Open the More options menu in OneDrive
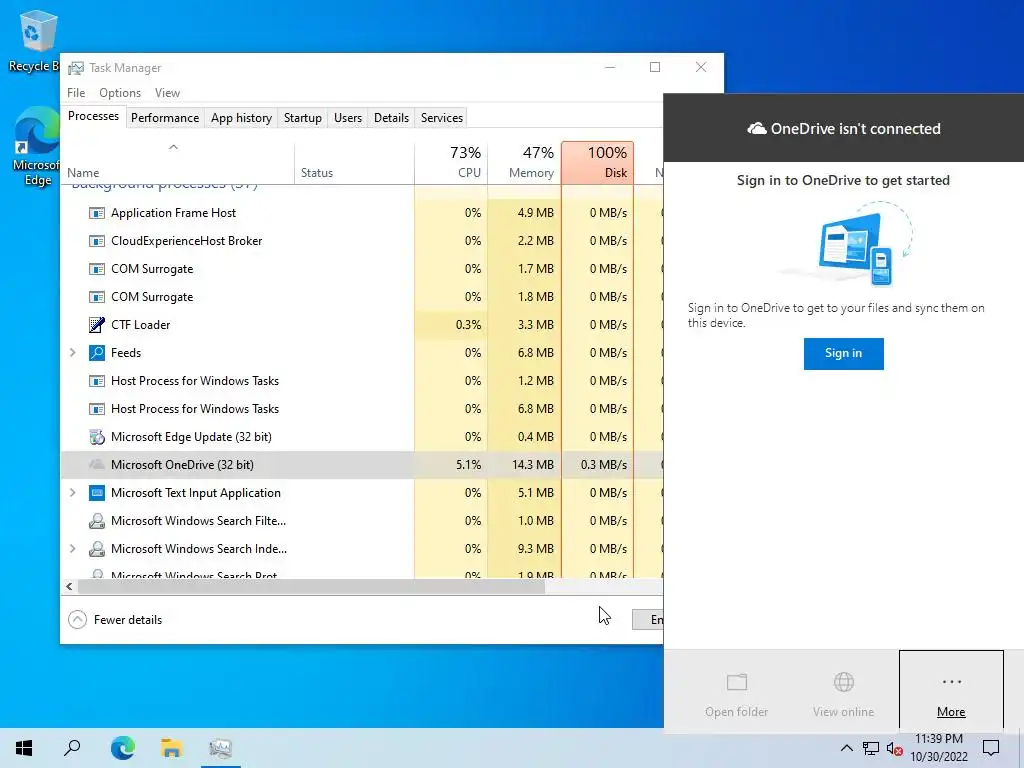The width and height of the screenshot is (1024, 768). [x=952, y=691]
